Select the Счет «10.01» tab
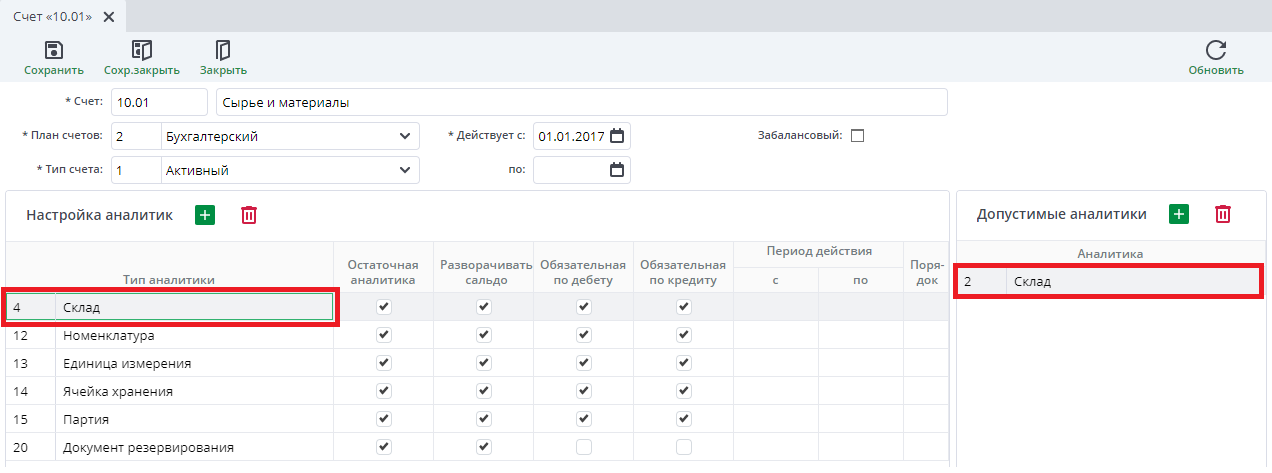1272x473 pixels. tap(52, 17)
